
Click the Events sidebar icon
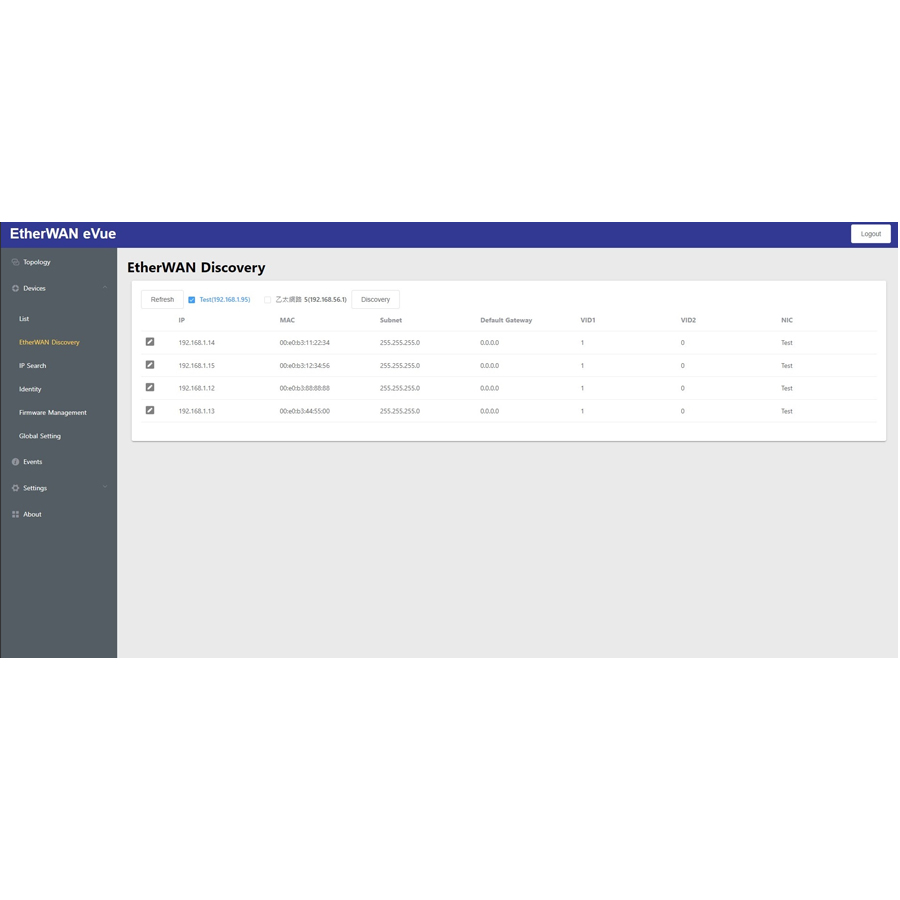[x=15, y=462]
